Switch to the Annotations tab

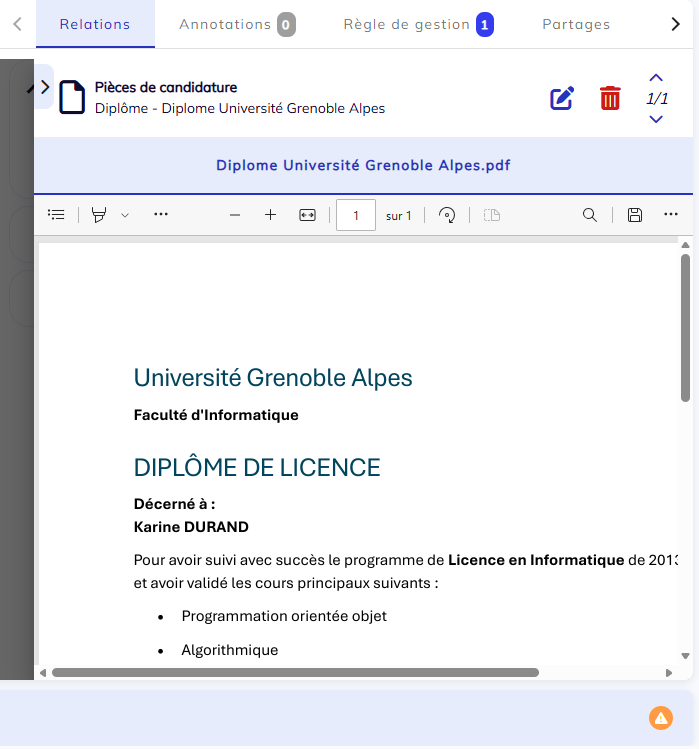pos(236,24)
